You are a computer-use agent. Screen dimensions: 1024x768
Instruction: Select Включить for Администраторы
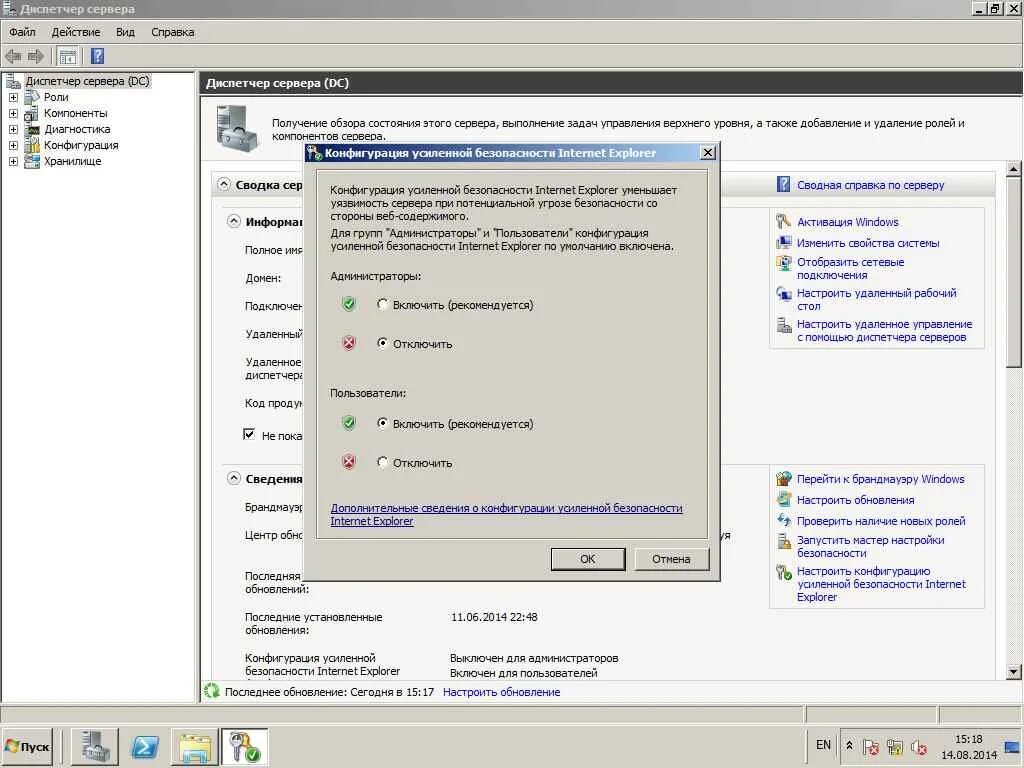[383, 304]
